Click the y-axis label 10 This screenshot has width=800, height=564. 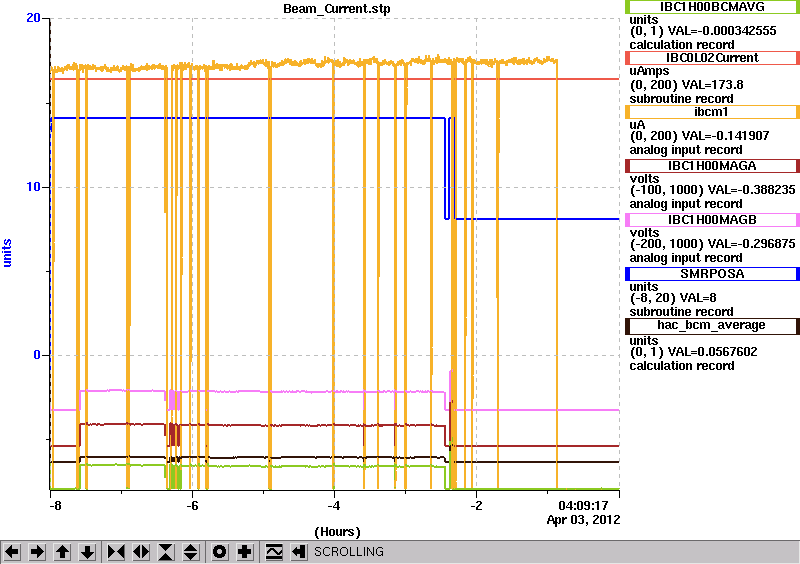33,187
